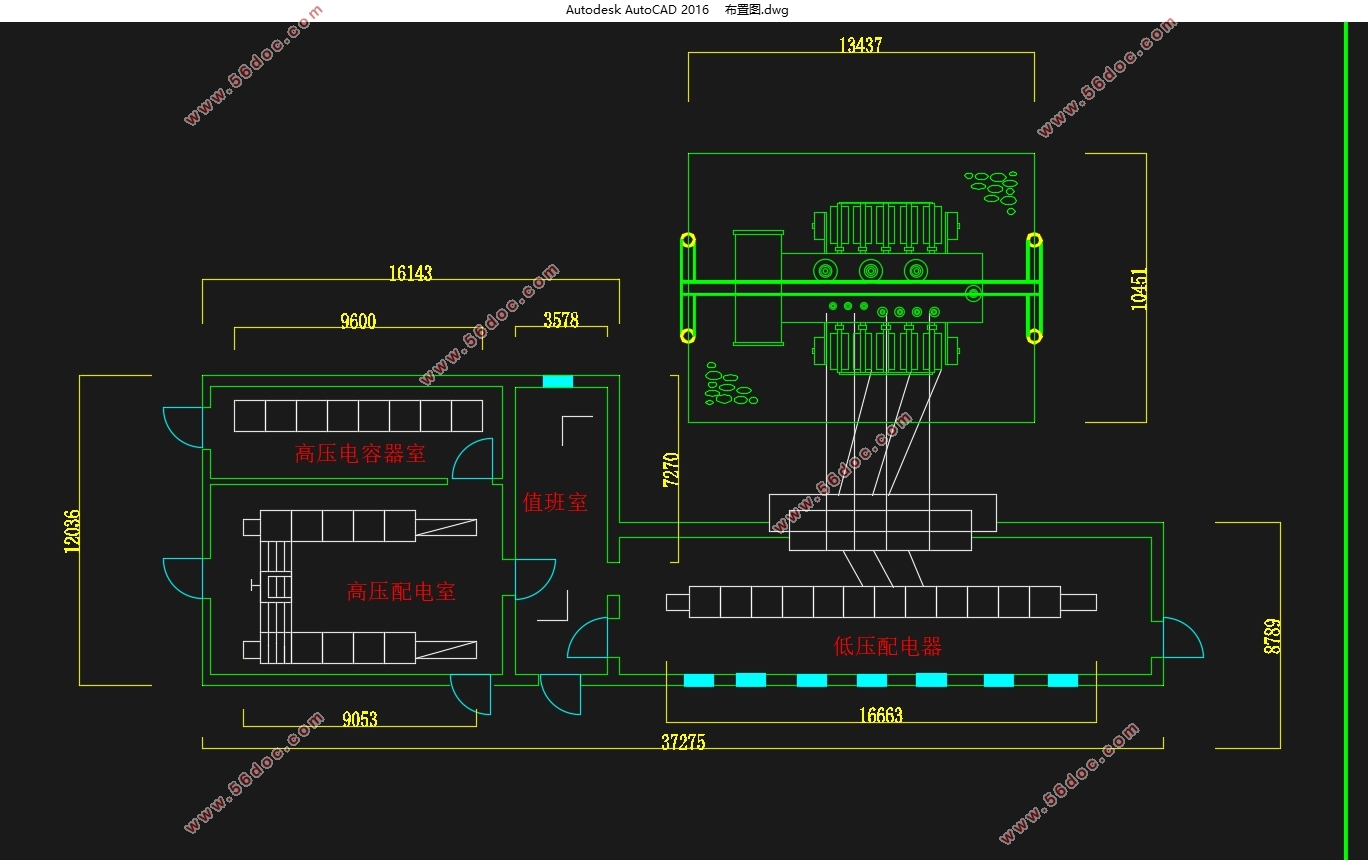
Task: Click the 16663 dimension text
Action: click(x=881, y=715)
